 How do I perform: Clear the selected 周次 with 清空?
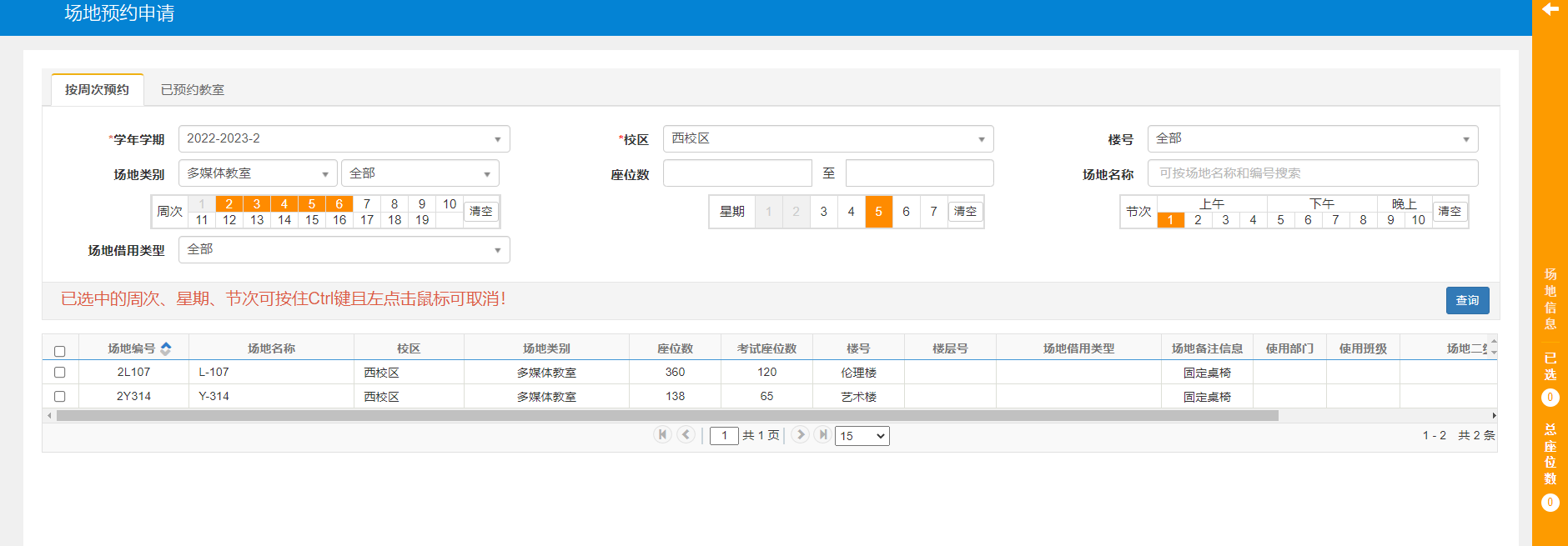(x=480, y=212)
